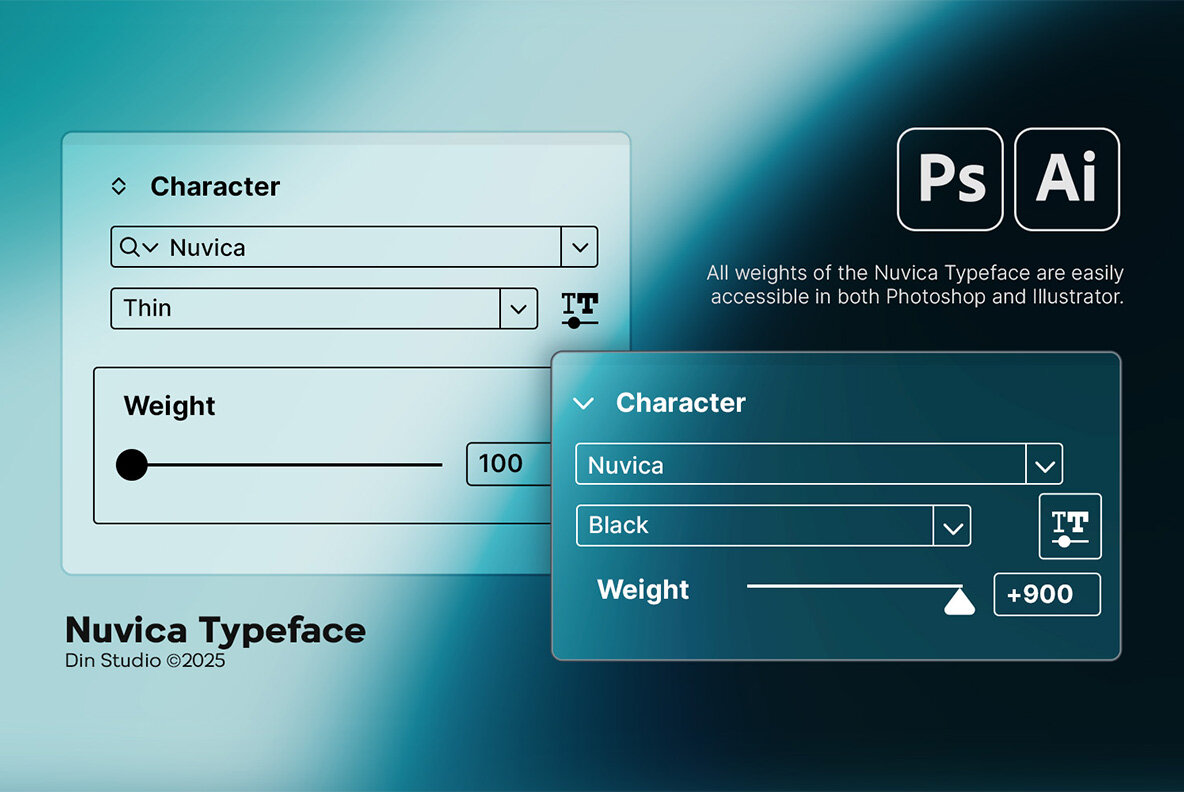The height and width of the screenshot is (792, 1184).
Task: Click the Illustrator Ai app icon
Action: point(1066,180)
